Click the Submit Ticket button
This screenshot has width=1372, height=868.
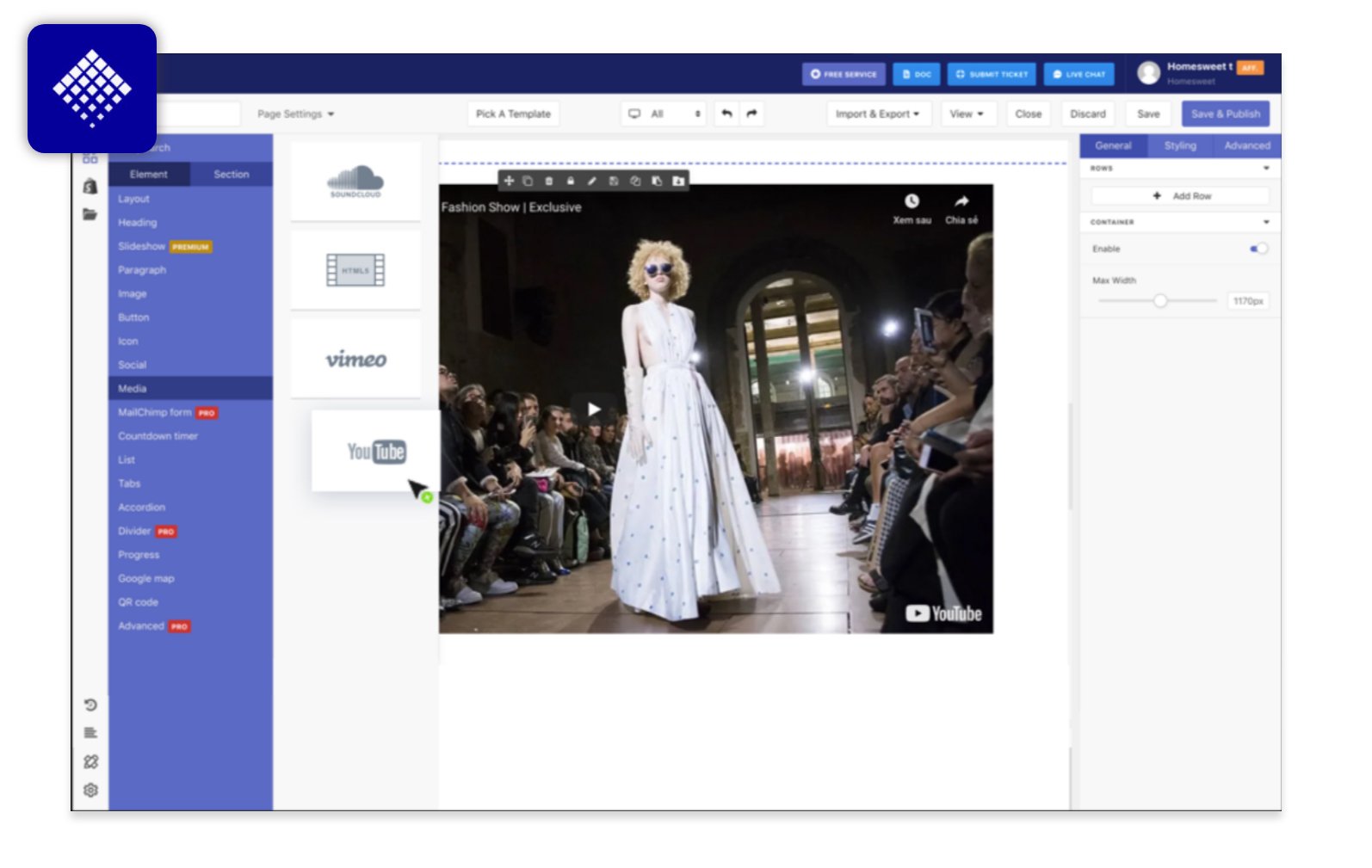[x=992, y=74]
